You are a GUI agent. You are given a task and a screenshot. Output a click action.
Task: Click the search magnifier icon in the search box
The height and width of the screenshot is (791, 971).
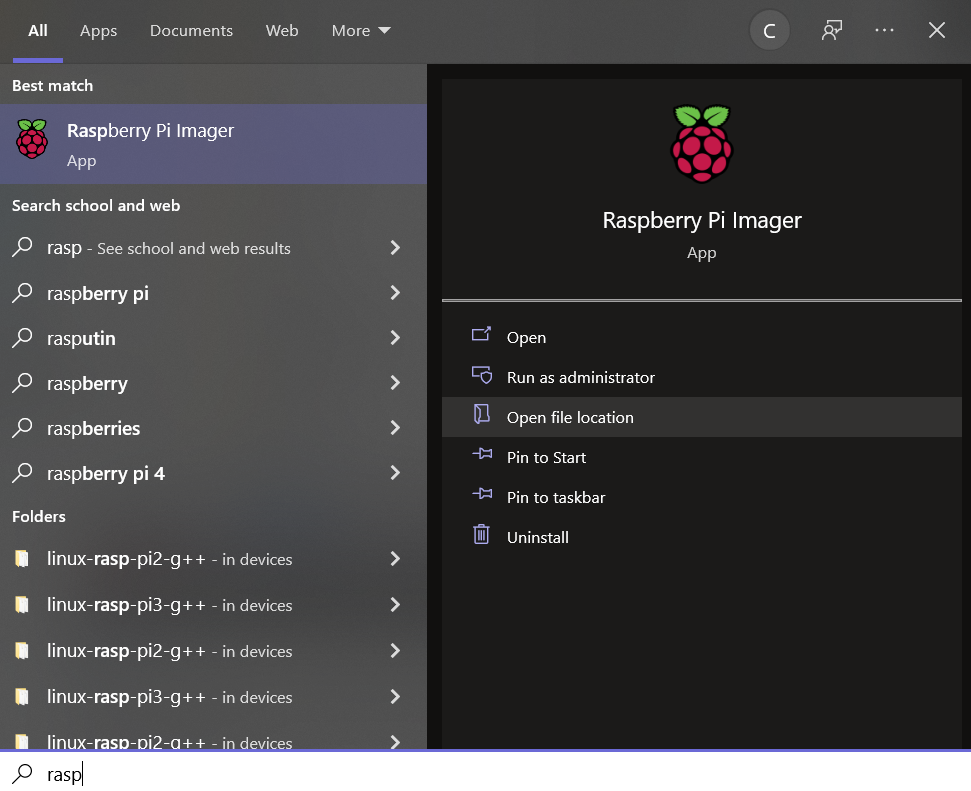tap(23, 773)
